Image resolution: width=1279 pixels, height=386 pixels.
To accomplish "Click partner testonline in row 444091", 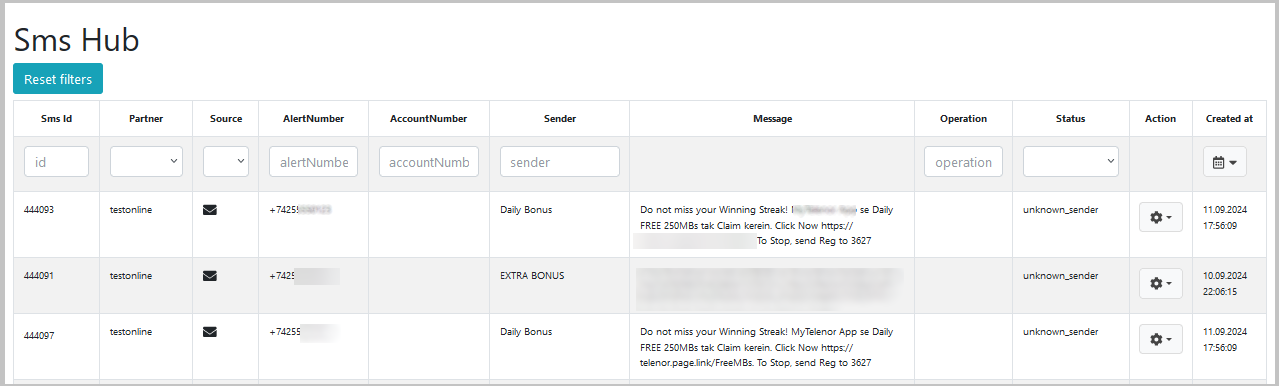I will [x=131, y=275].
